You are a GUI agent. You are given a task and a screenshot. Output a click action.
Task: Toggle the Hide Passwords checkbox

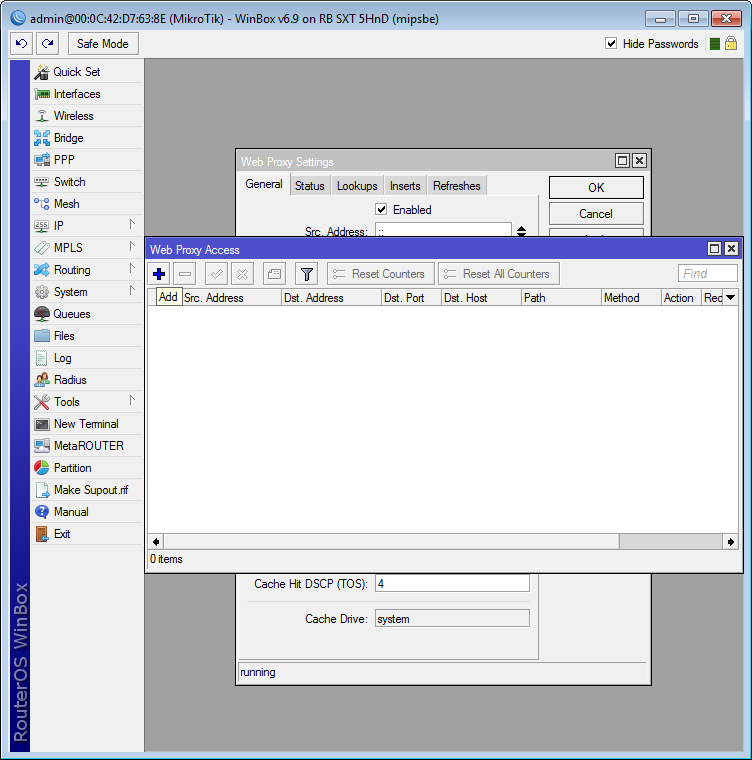611,44
